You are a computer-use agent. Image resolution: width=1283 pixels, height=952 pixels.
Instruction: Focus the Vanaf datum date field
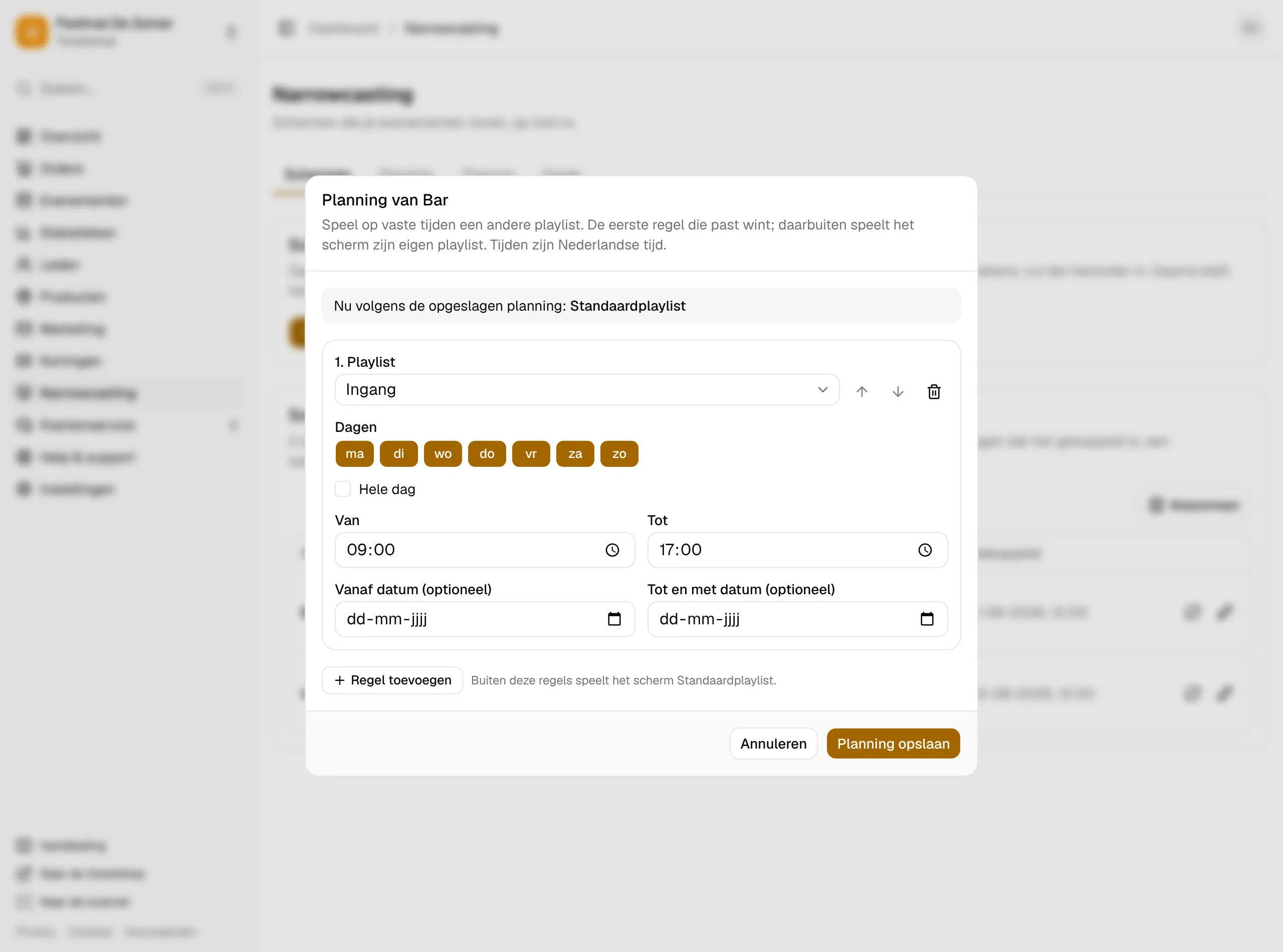pyautogui.click(x=485, y=619)
